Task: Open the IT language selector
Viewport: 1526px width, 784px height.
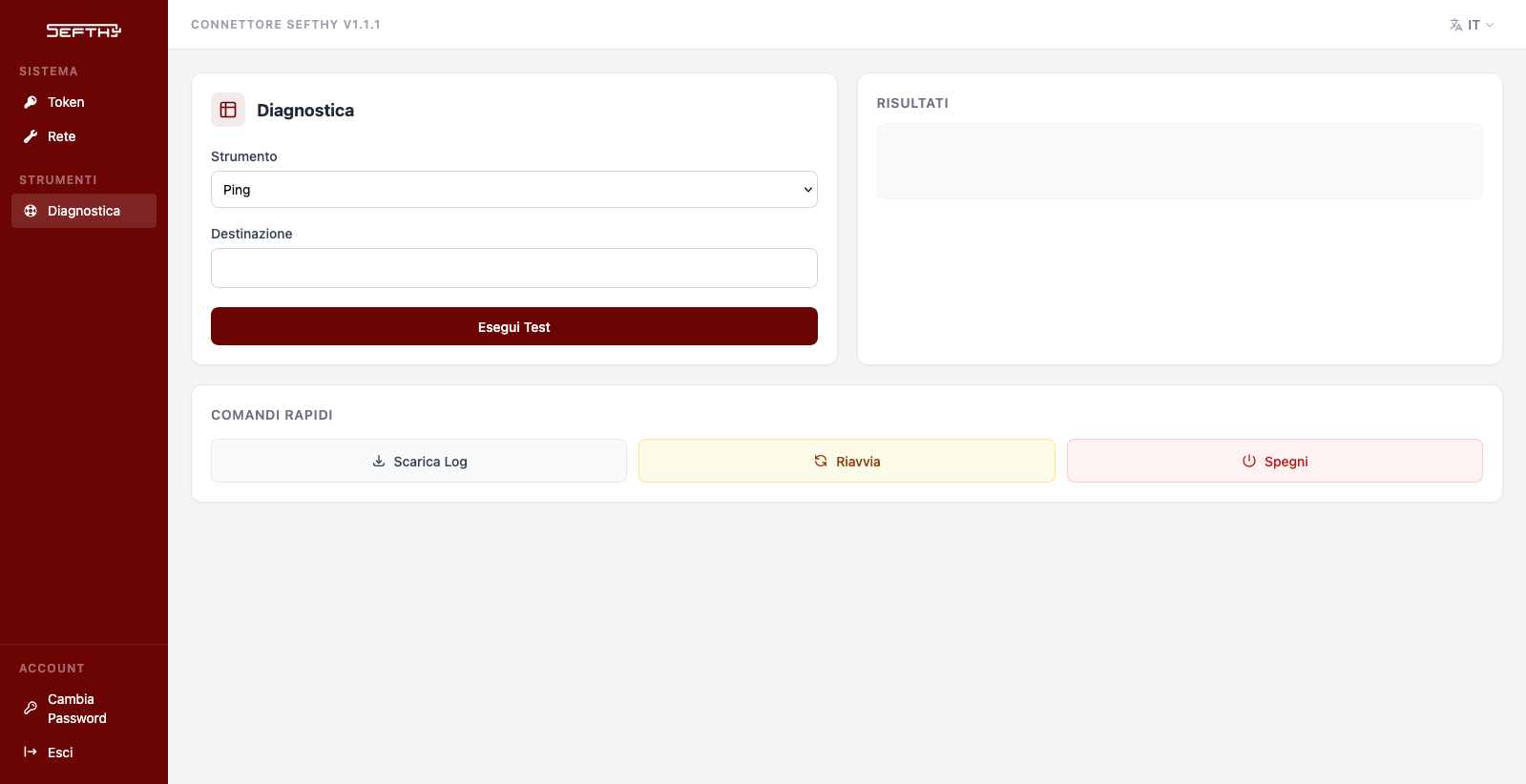Action: [x=1472, y=25]
